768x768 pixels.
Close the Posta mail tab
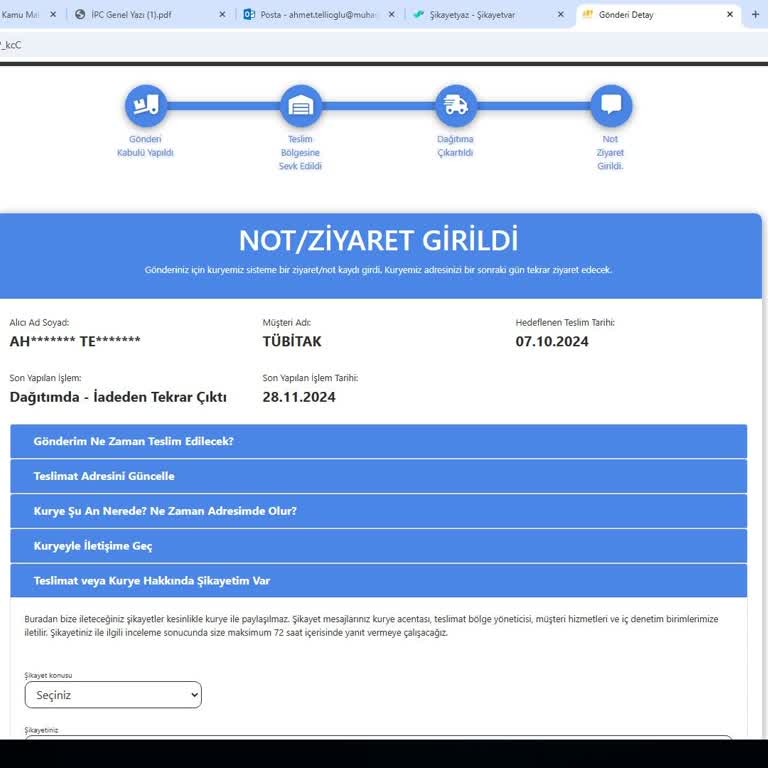coord(391,15)
